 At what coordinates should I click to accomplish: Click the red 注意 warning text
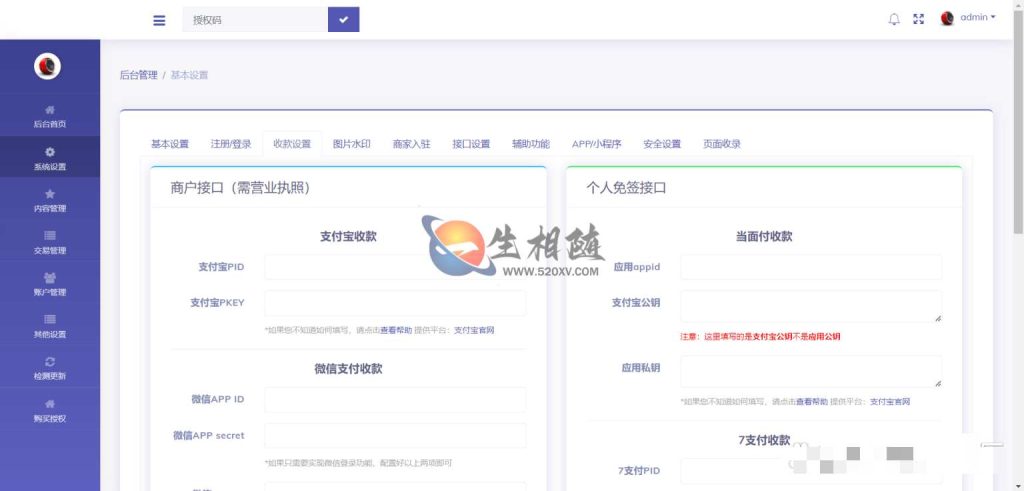pos(760,337)
